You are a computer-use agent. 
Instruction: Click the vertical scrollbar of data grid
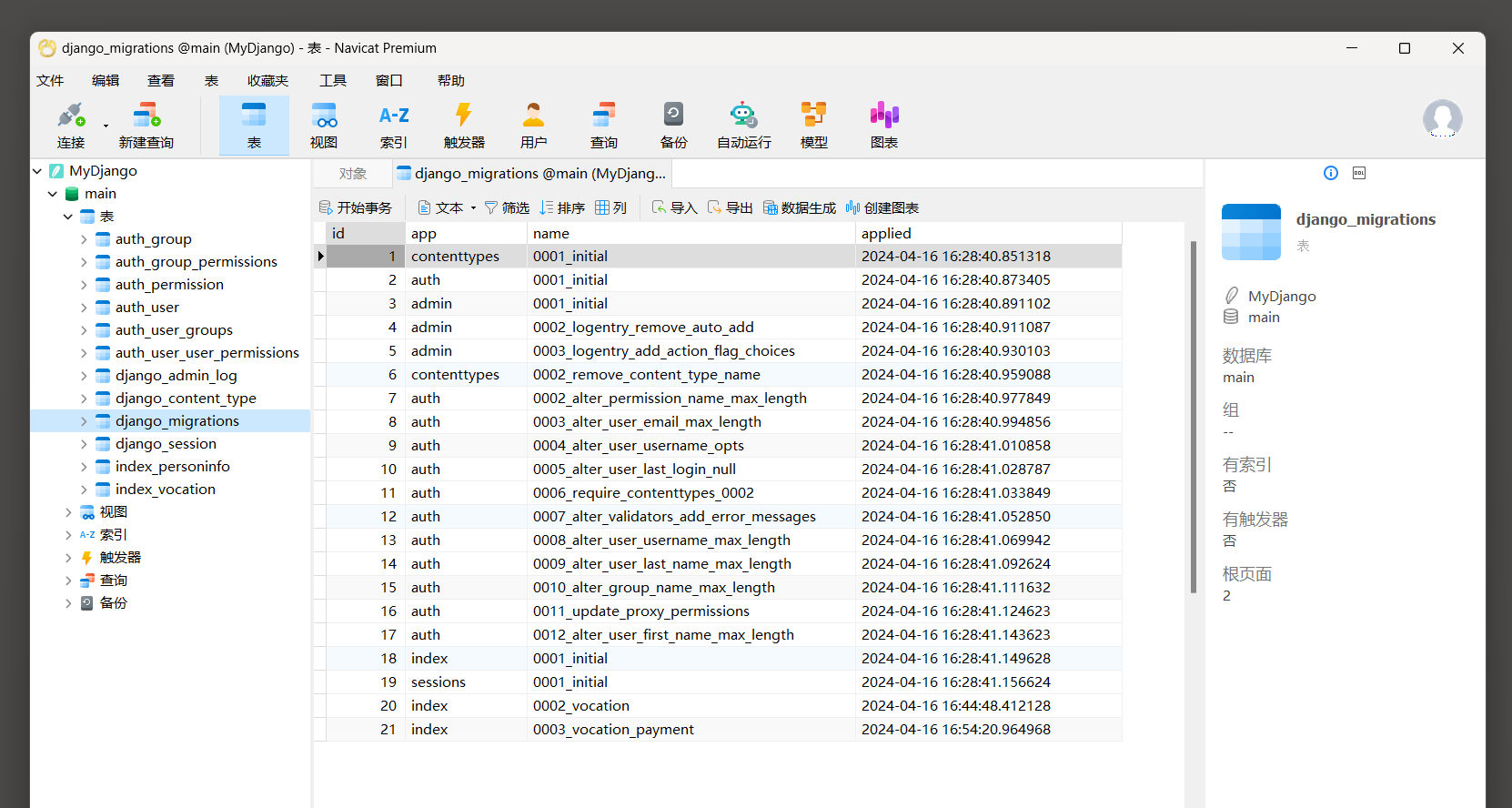(x=1194, y=417)
